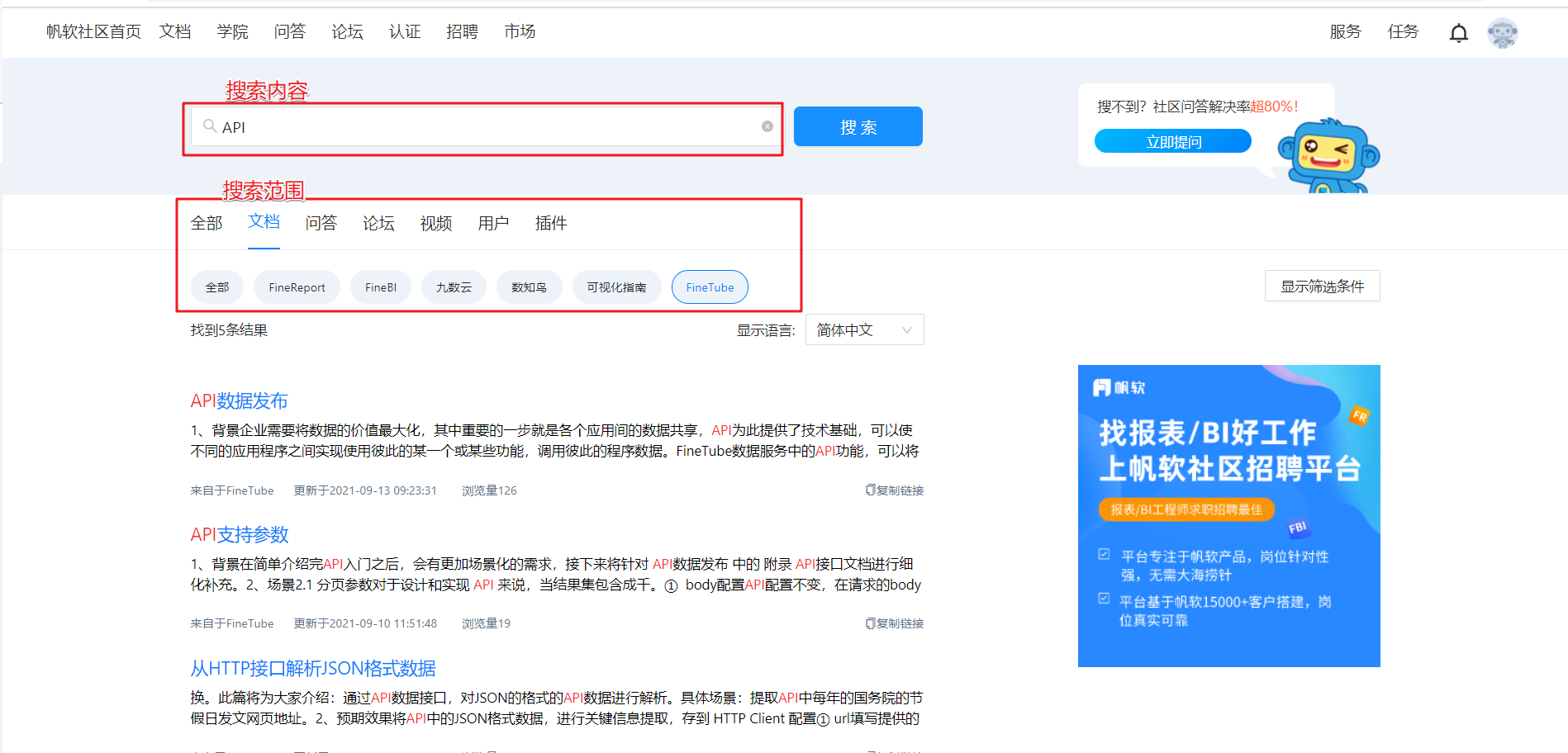Click 浏览量126 on first result
This screenshot has height=753, width=1568.
click(489, 490)
